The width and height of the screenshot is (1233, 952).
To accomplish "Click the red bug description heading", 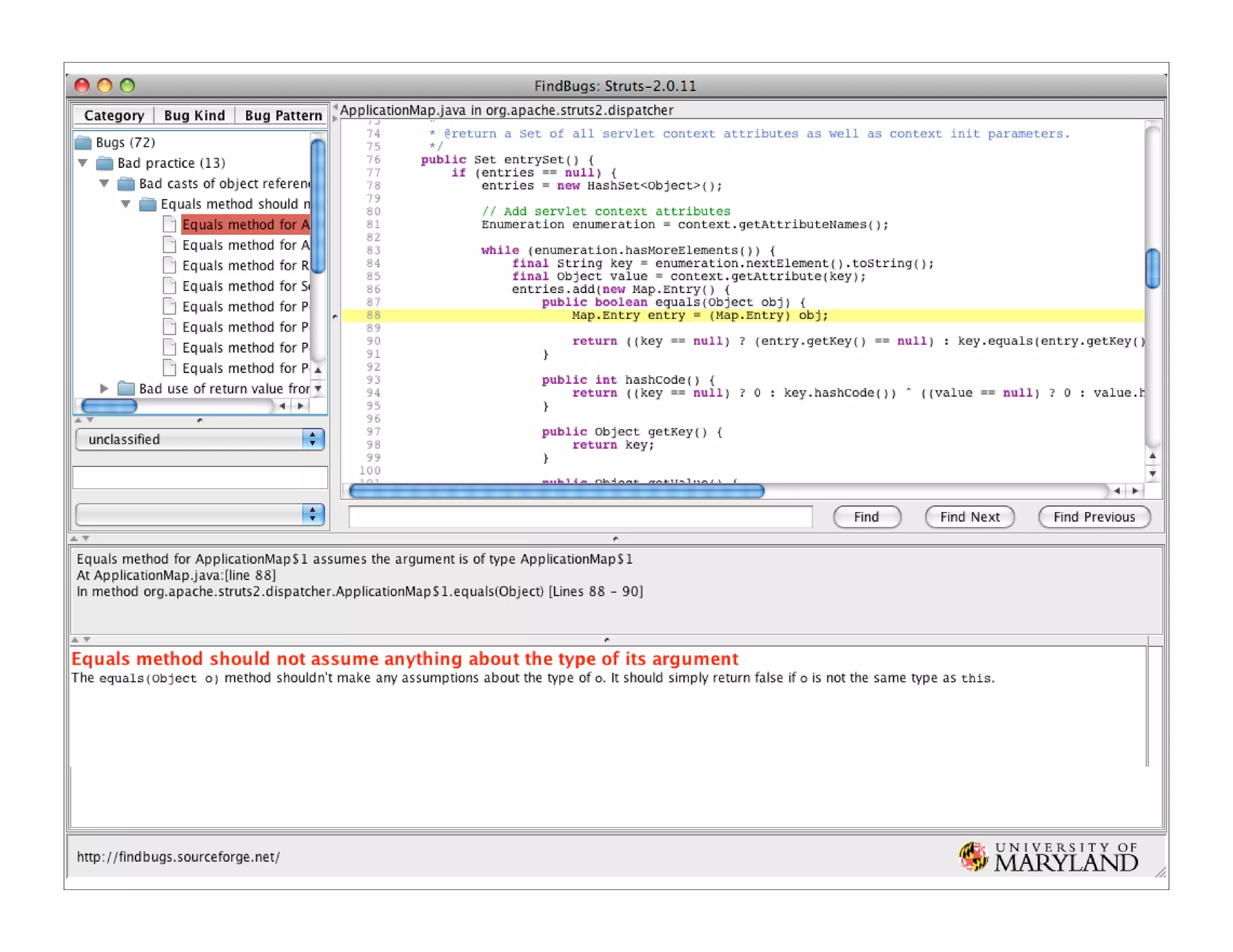I will pyautogui.click(x=405, y=659).
